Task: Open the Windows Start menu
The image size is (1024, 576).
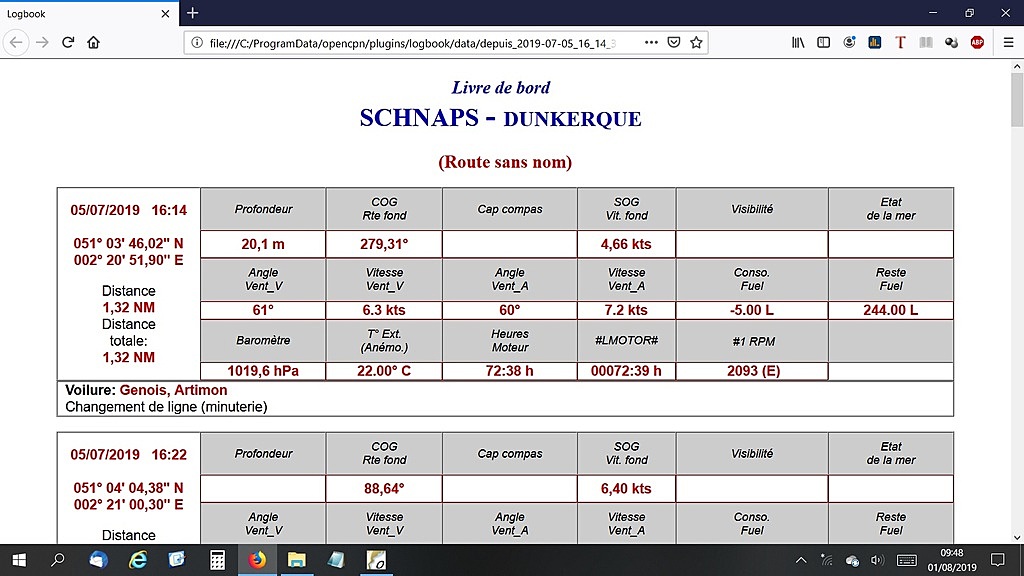Action: 19,560
